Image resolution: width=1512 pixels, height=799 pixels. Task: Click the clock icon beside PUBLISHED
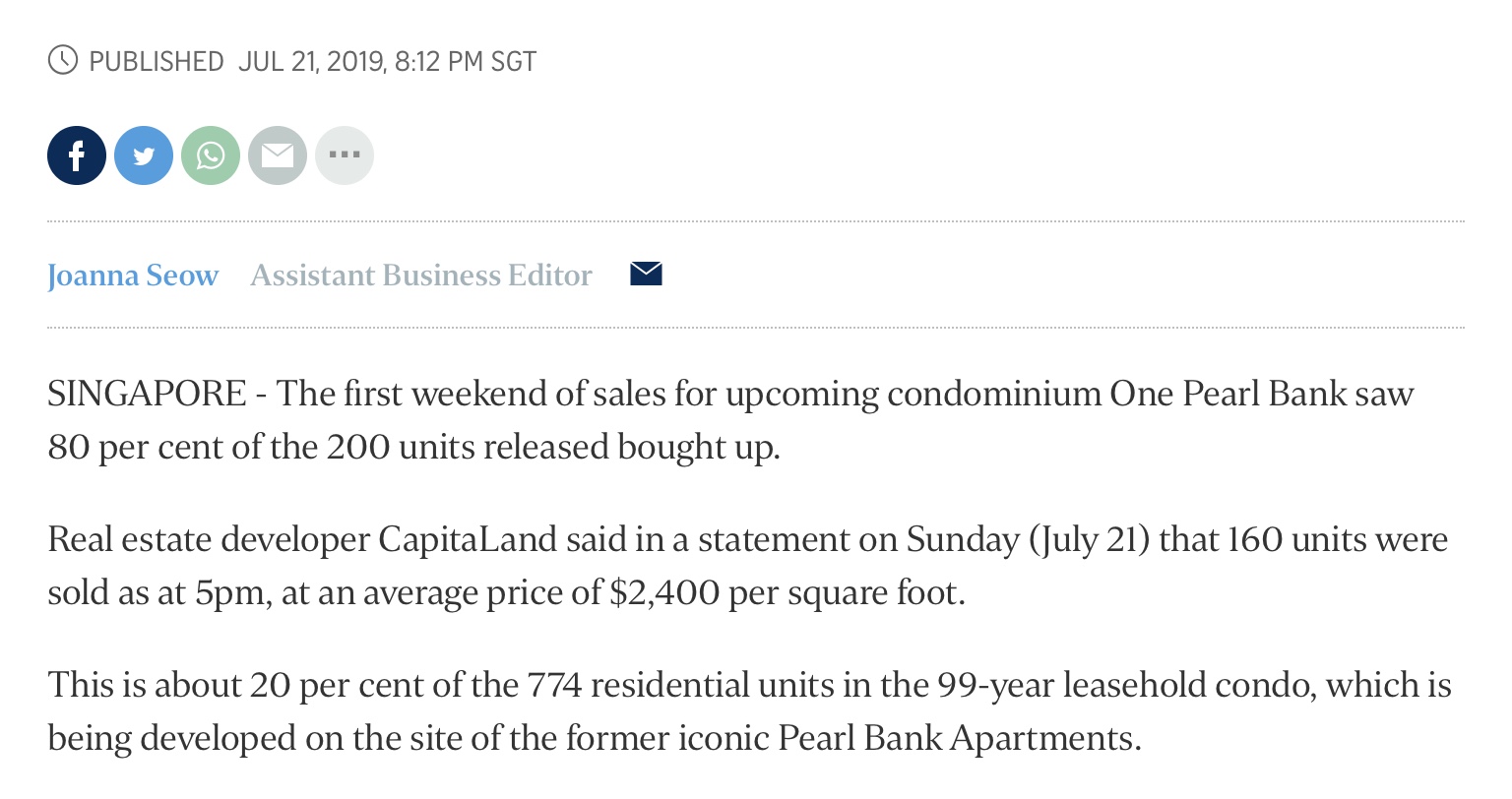click(x=63, y=61)
